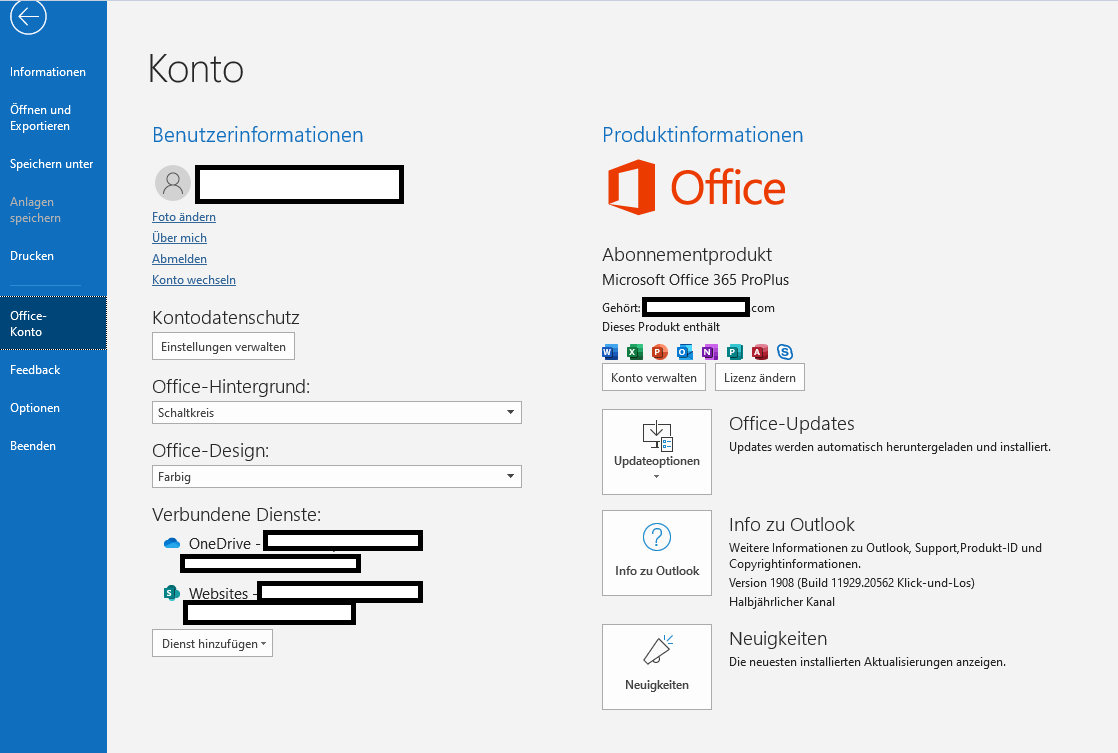Select Drucken in the sidebar

[x=32, y=256]
